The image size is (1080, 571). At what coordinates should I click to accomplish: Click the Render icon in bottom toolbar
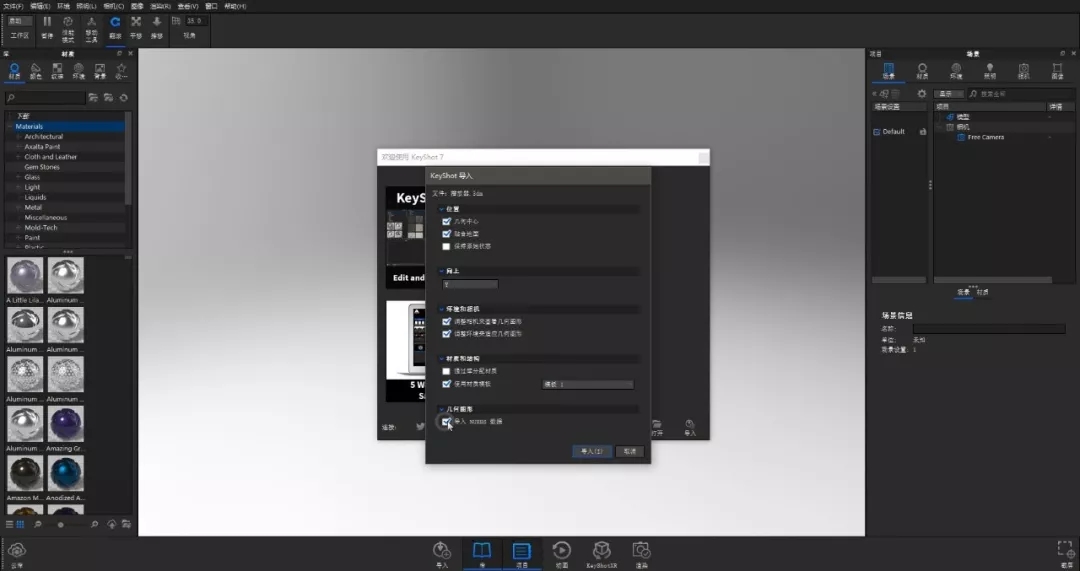point(641,550)
